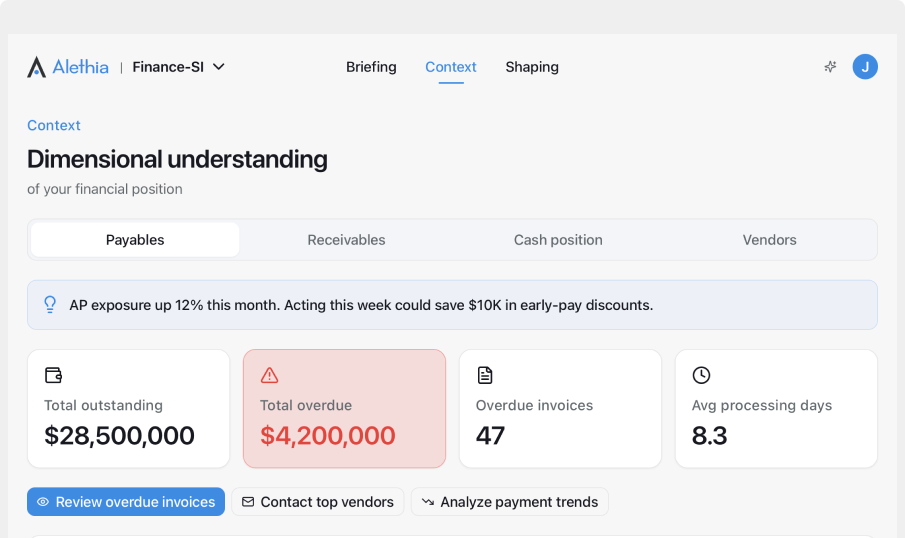Viewport: 905px width, 538px height.
Task: Select the Context navigation tab
Action: (x=451, y=67)
